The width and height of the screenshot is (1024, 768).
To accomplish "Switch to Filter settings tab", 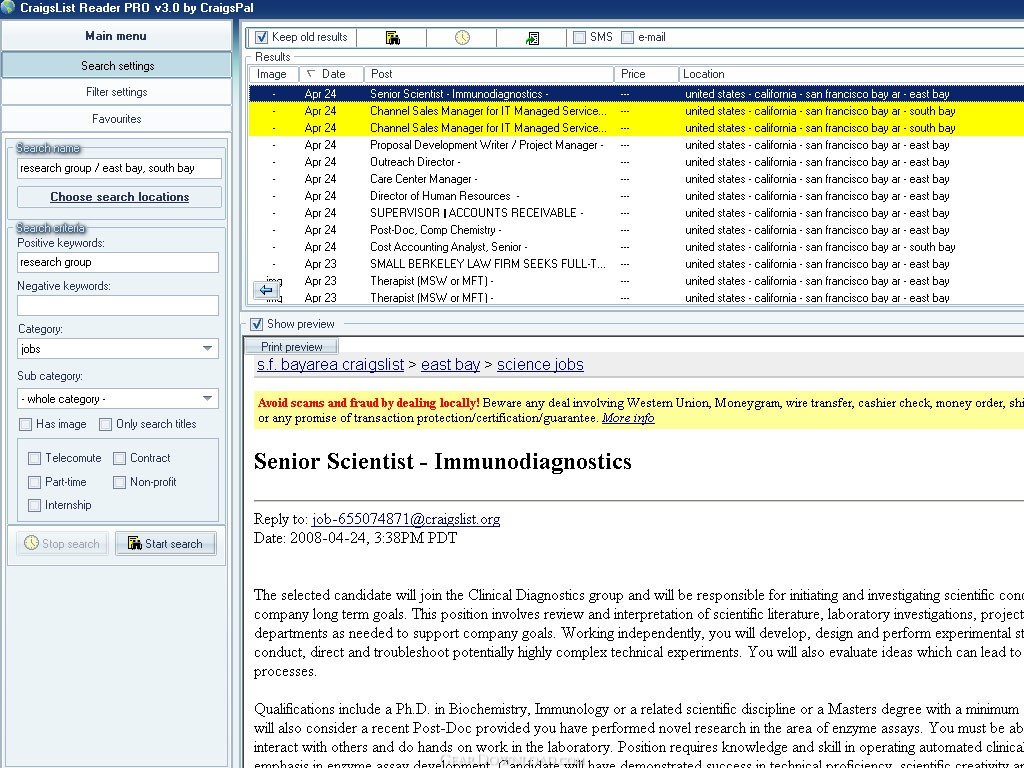I will click(x=116, y=92).
